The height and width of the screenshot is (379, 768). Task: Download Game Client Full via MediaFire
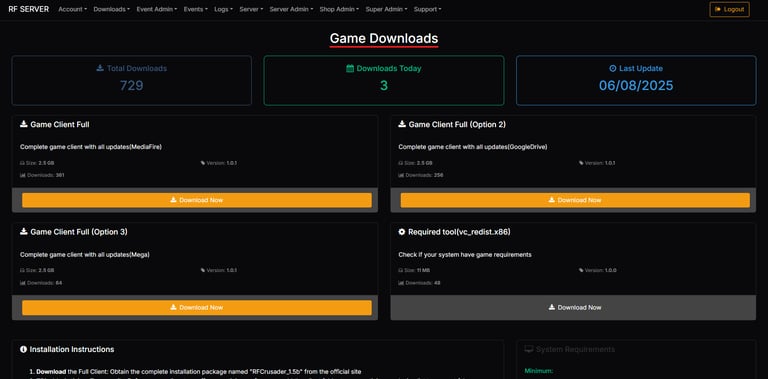[x=197, y=200]
